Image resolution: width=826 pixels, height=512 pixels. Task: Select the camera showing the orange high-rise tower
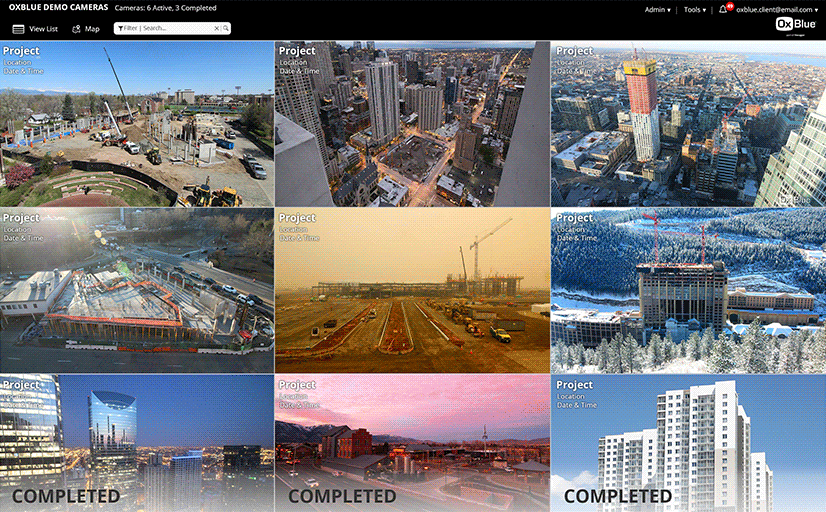click(x=688, y=124)
